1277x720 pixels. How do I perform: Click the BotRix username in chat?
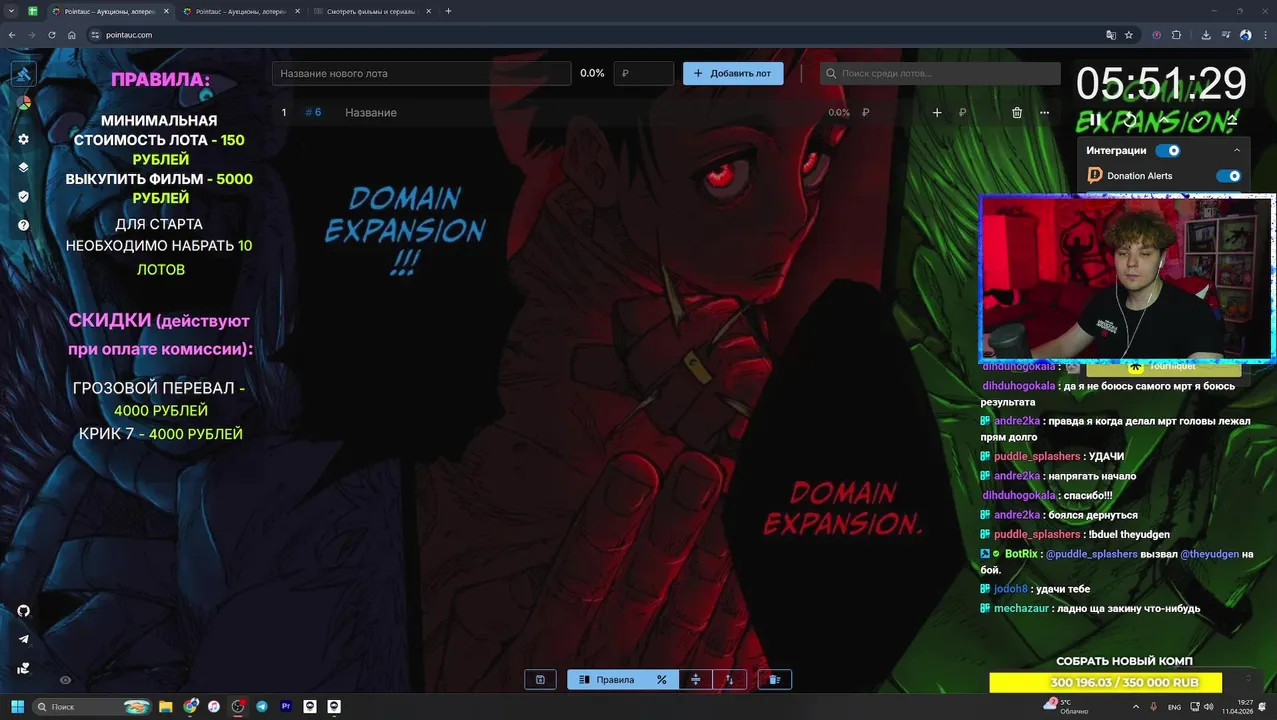[x=1021, y=554]
